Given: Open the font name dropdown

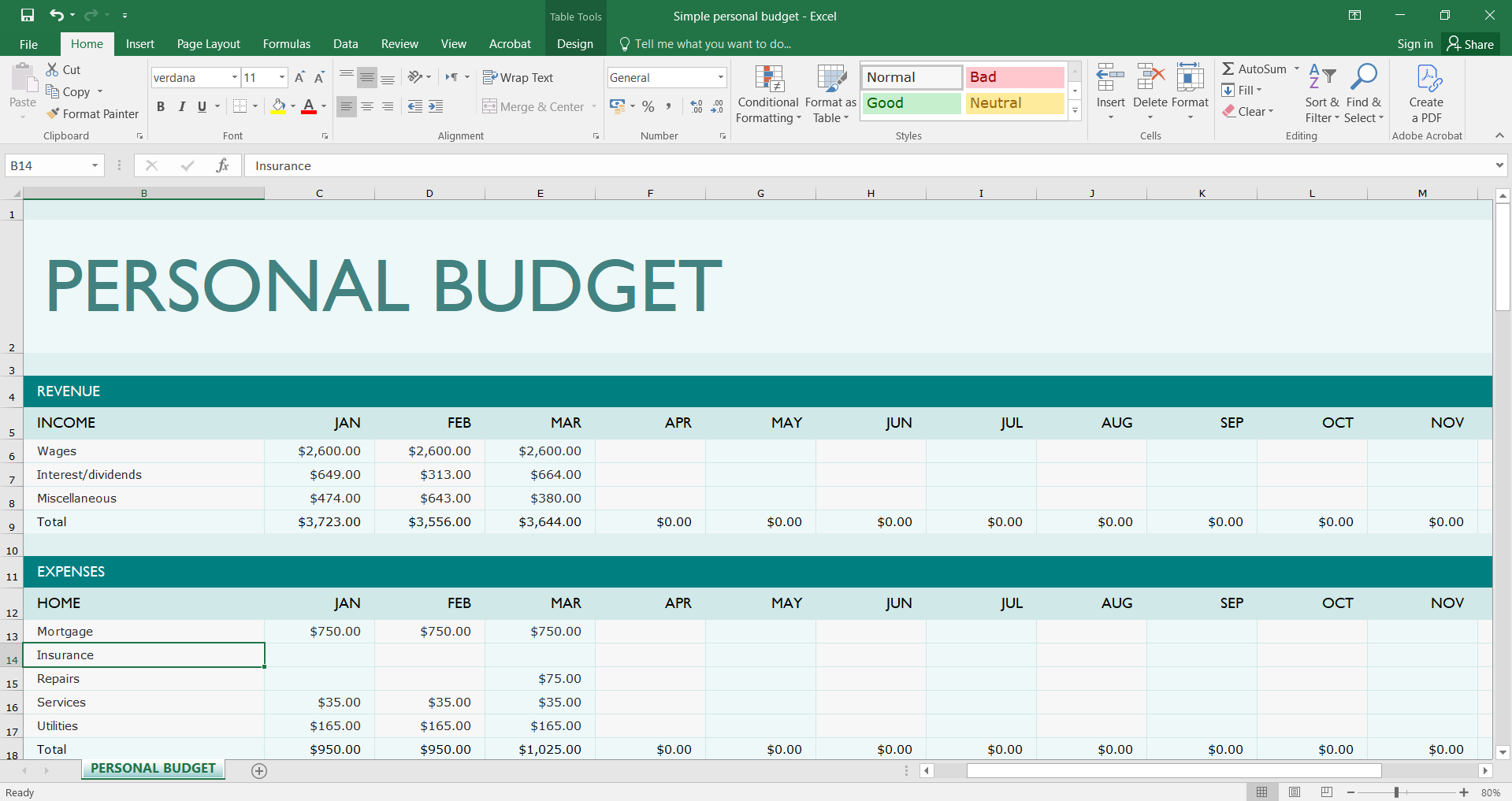Looking at the screenshot, I should tap(235, 77).
